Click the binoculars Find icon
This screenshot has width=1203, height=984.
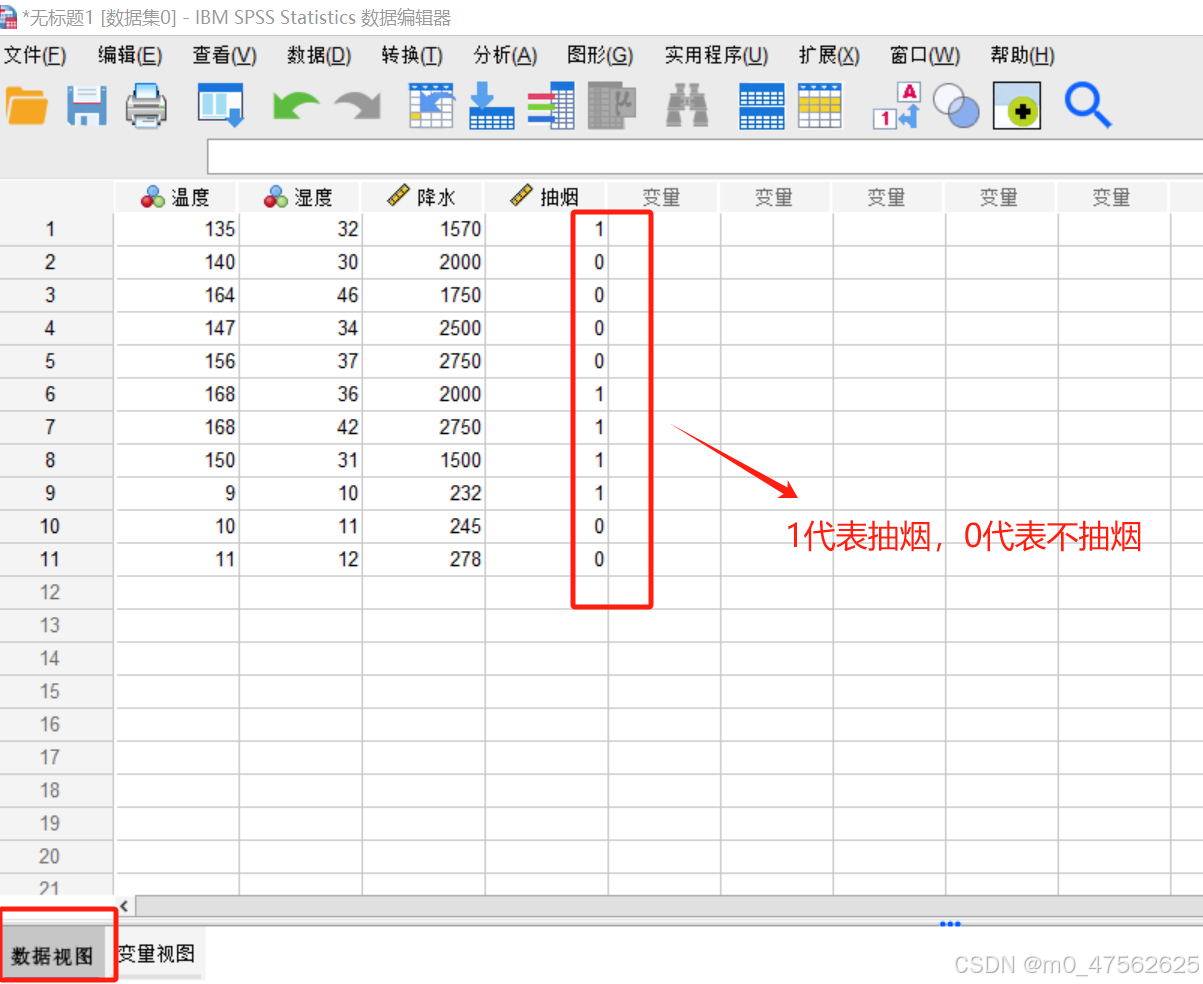tap(688, 105)
